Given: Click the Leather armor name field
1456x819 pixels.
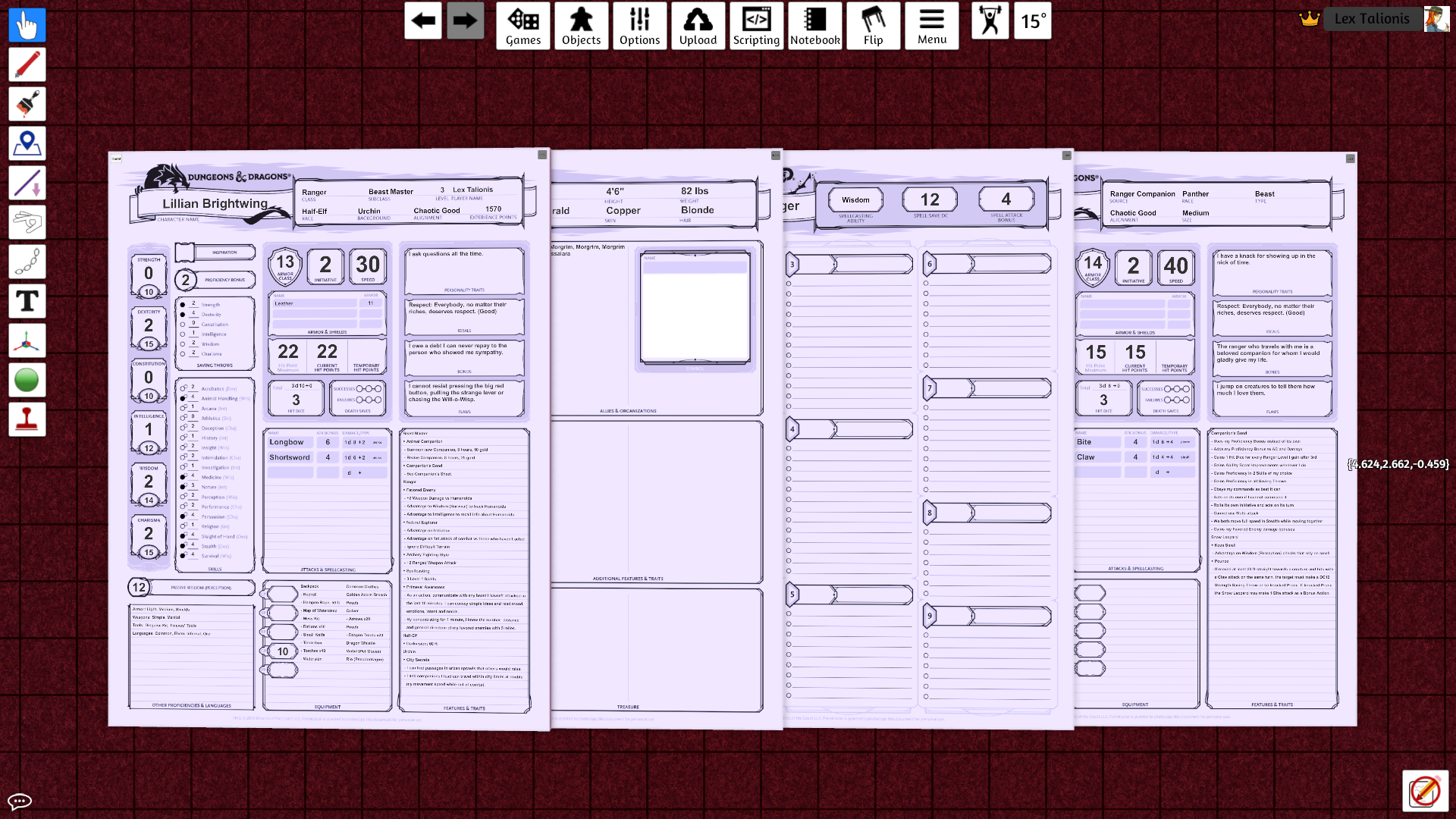Looking at the screenshot, I should point(315,303).
